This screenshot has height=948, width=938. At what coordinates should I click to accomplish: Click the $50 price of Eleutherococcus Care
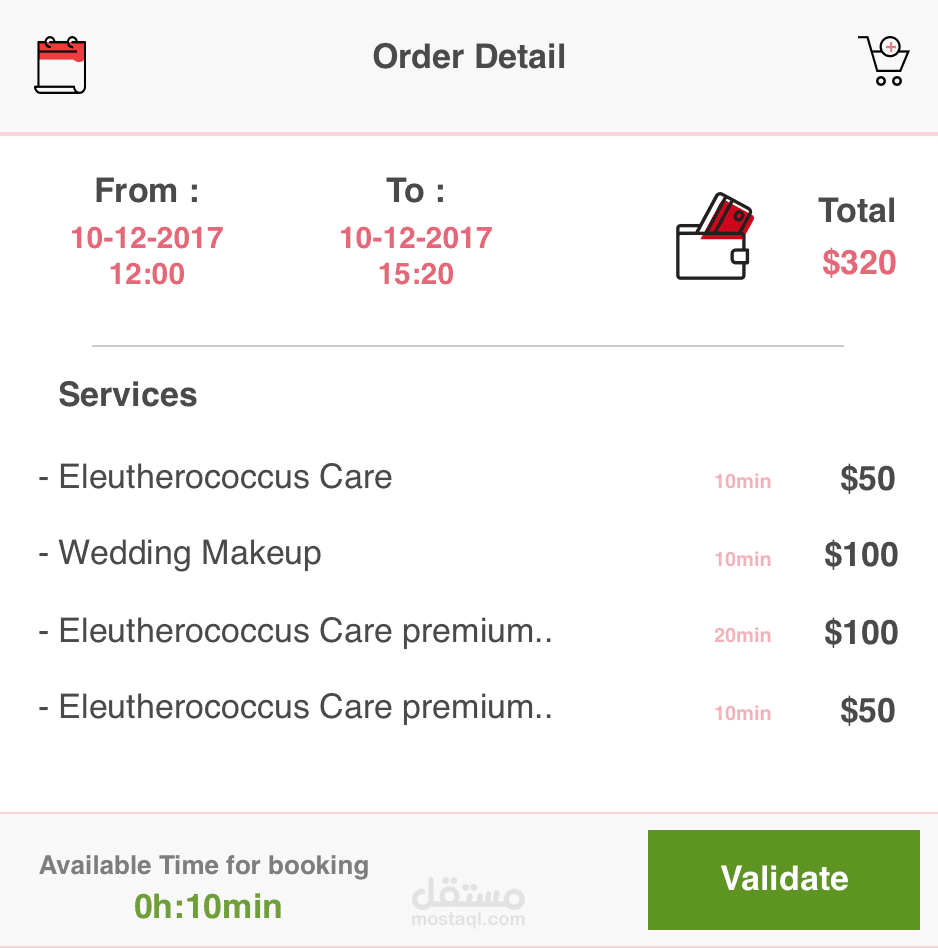(x=867, y=479)
